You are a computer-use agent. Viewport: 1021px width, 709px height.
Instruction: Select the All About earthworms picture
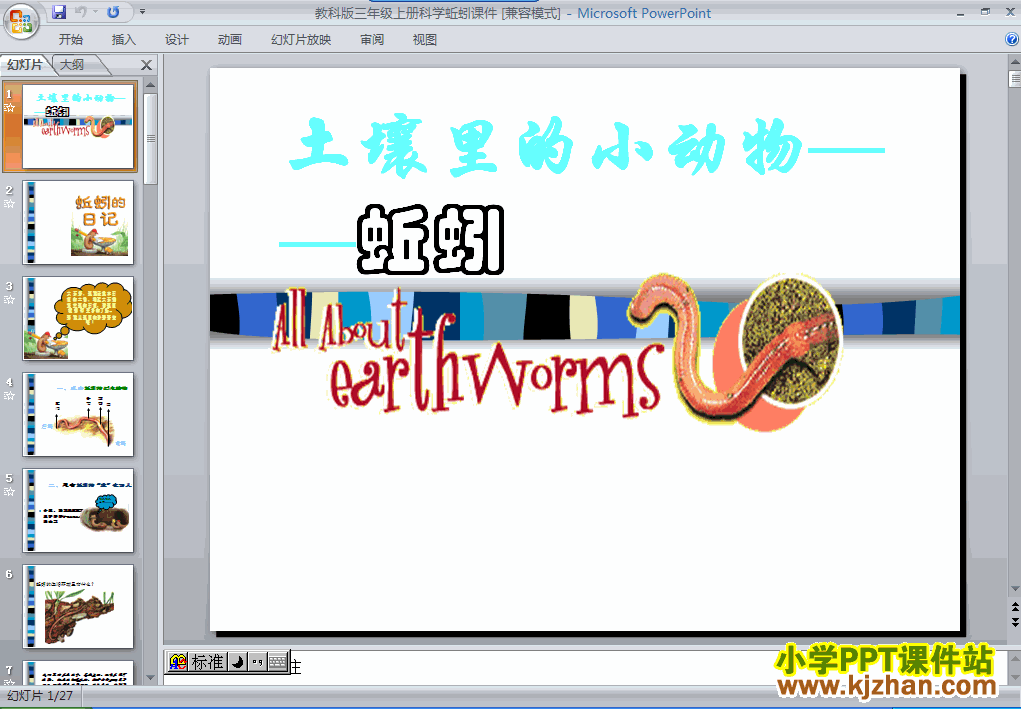tap(558, 352)
